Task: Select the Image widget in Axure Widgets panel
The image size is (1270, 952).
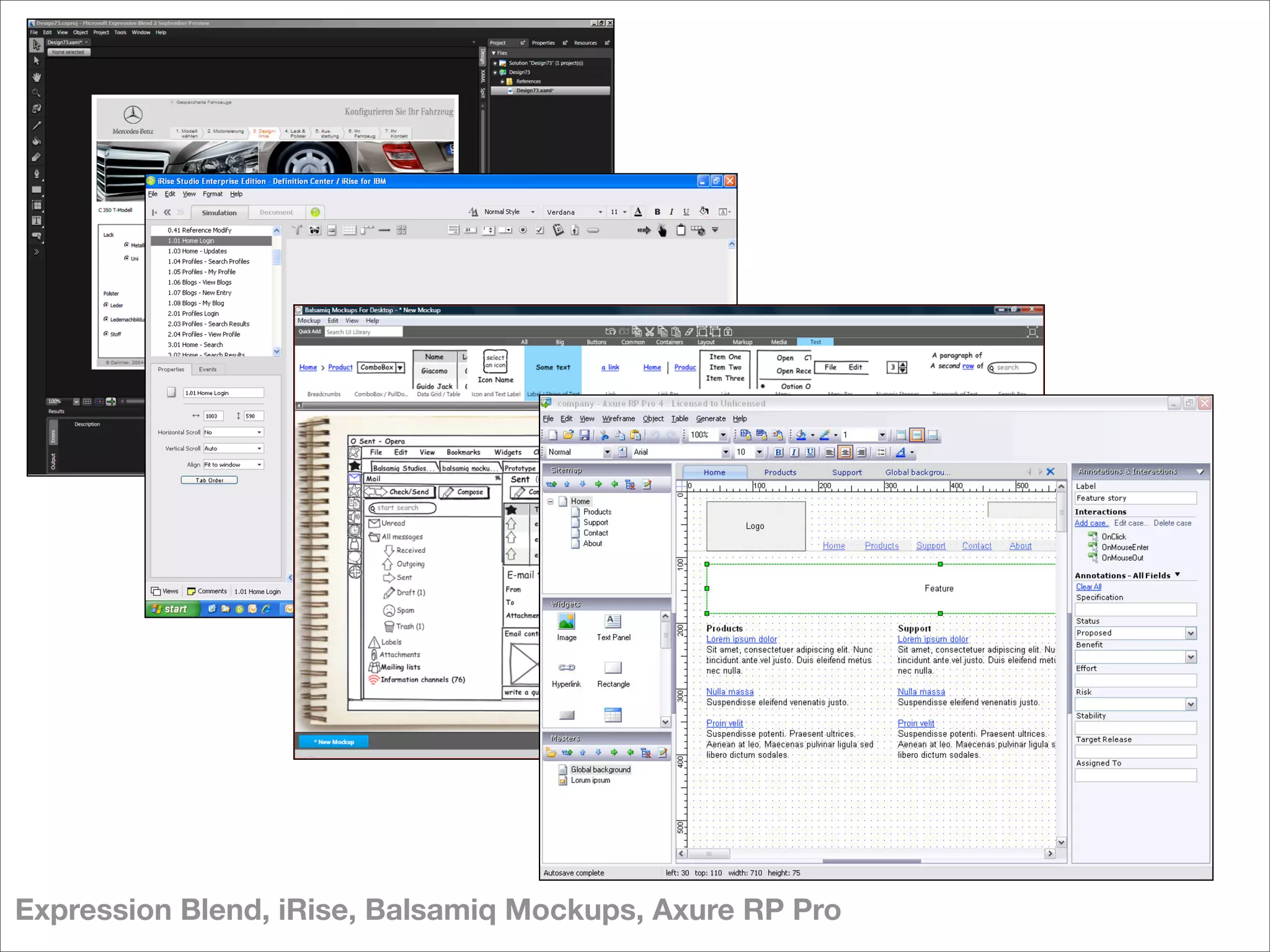Action: click(566, 627)
